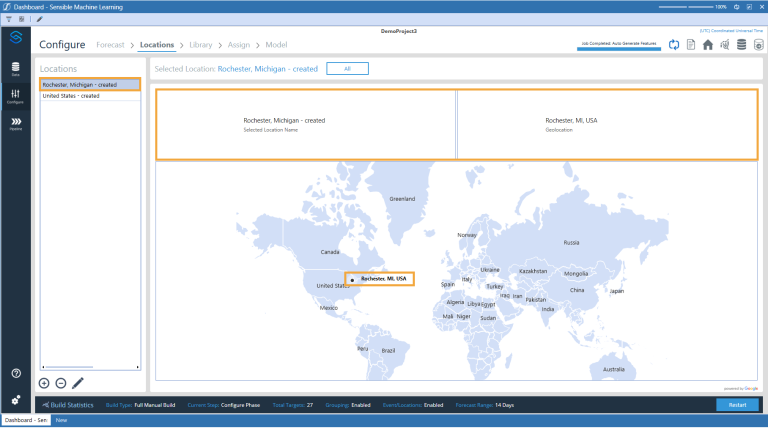Click the add location plus icon
Viewport: 768px width, 428px height.
[x=44, y=383]
